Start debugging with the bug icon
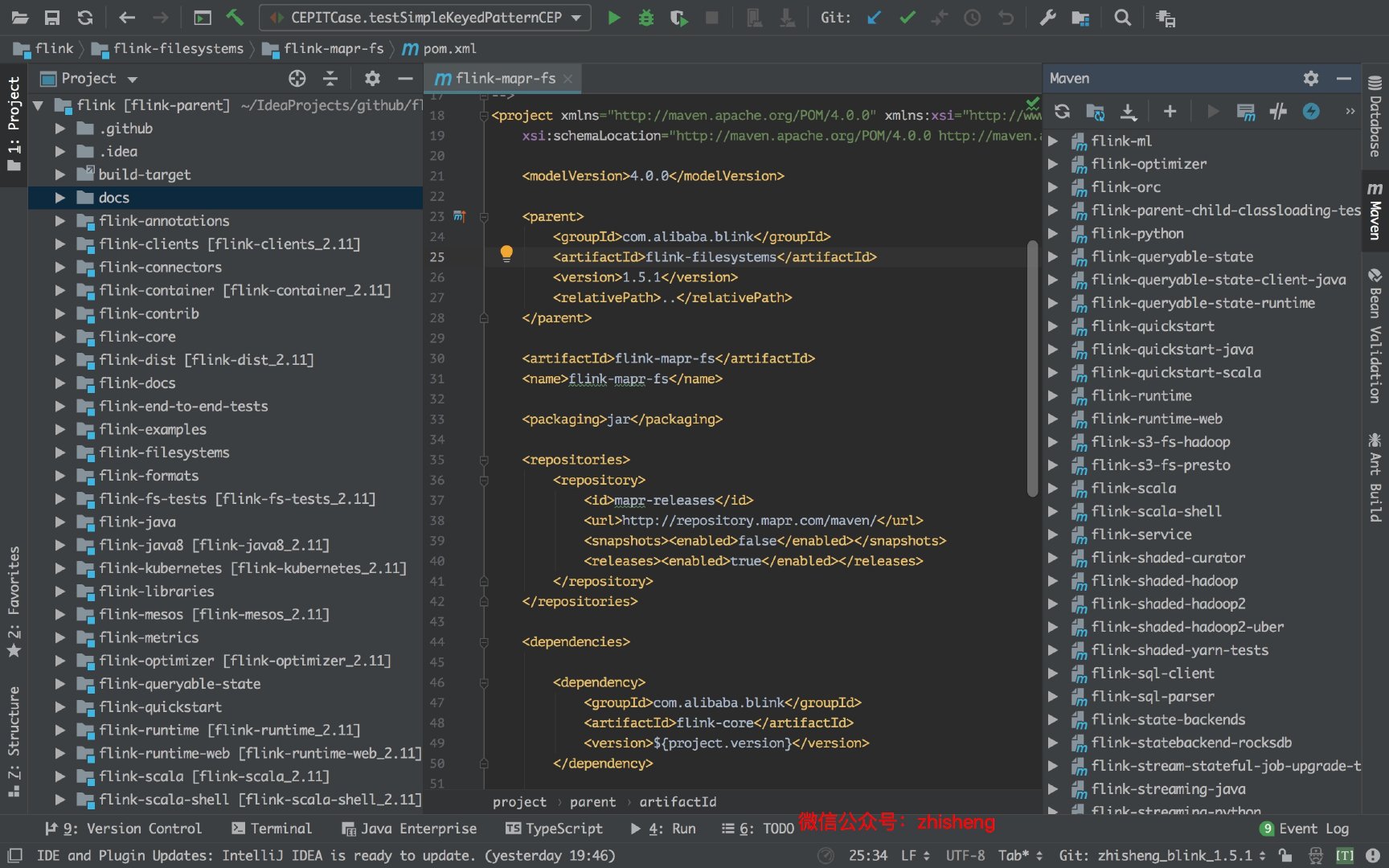Image resolution: width=1389 pixels, height=868 pixels. (x=646, y=18)
